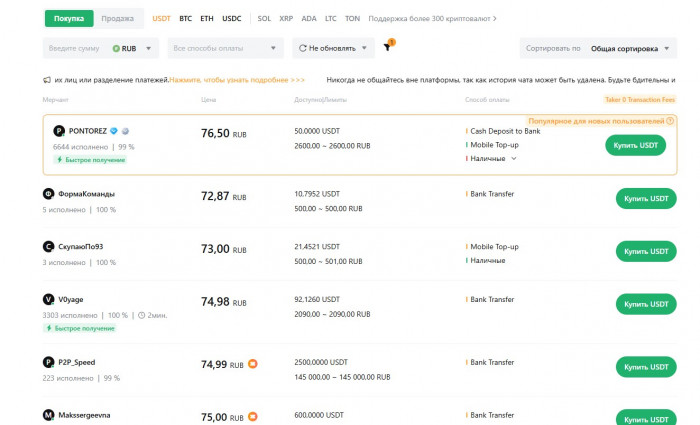Open the V0yage merchant name
The height and width of the screenshot is (425, 700).
pos(71,299)
